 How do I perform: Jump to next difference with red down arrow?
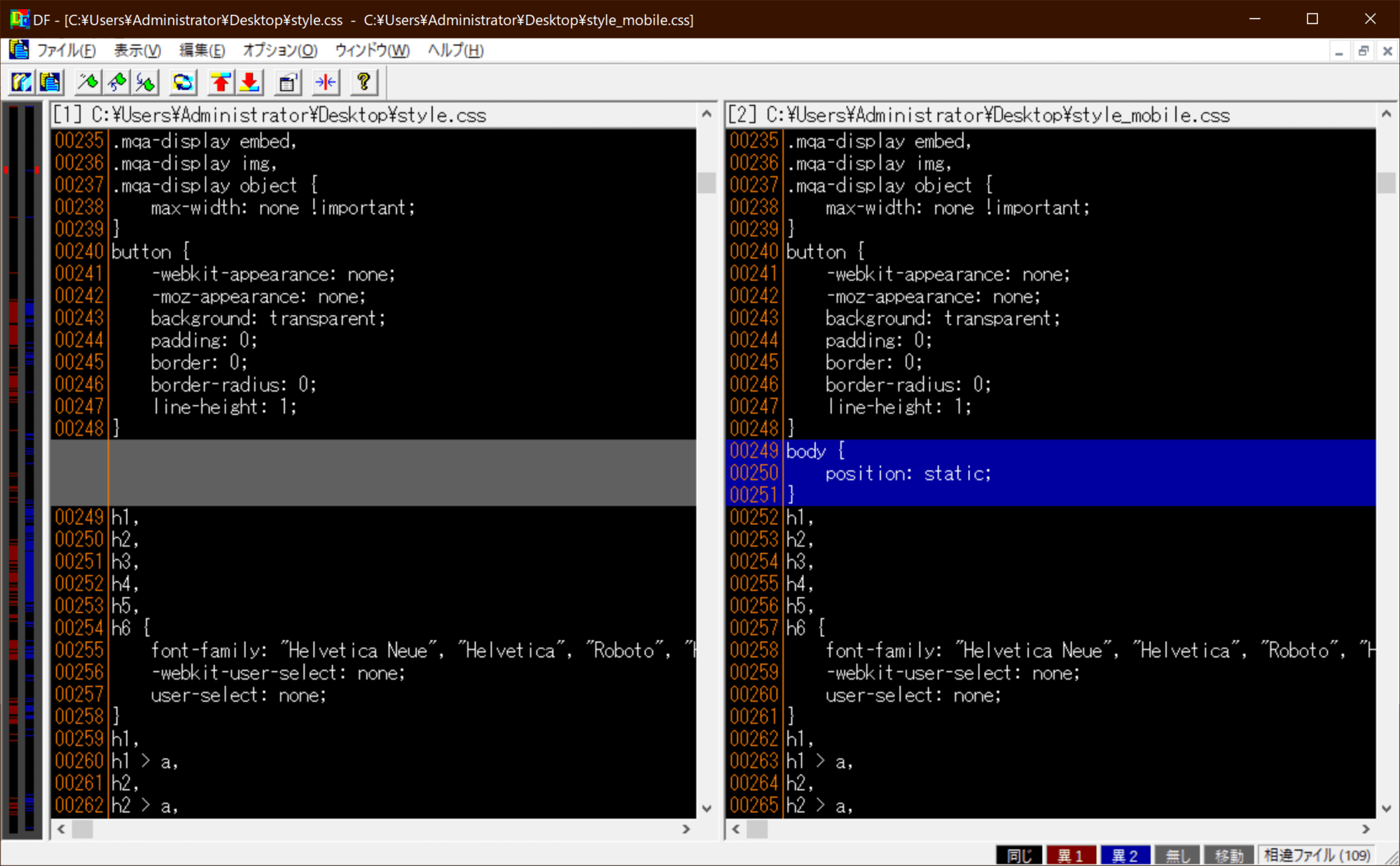250,82
